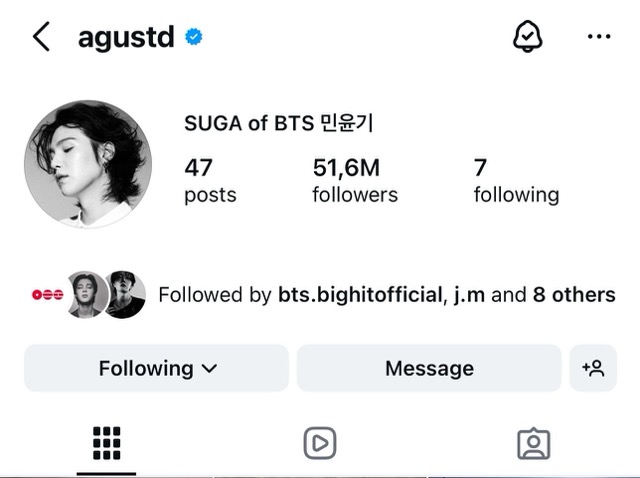Switch to the posts grid tab
640x478 pixels.
coord(107,443)
